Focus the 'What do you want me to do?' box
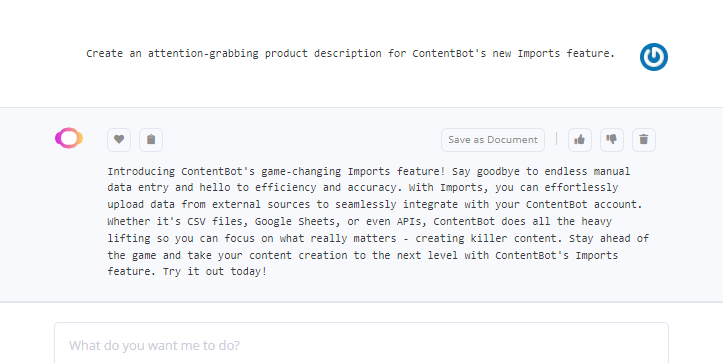Image resolution: width=723 pixels, height=363 pixels. click(362, 343)
